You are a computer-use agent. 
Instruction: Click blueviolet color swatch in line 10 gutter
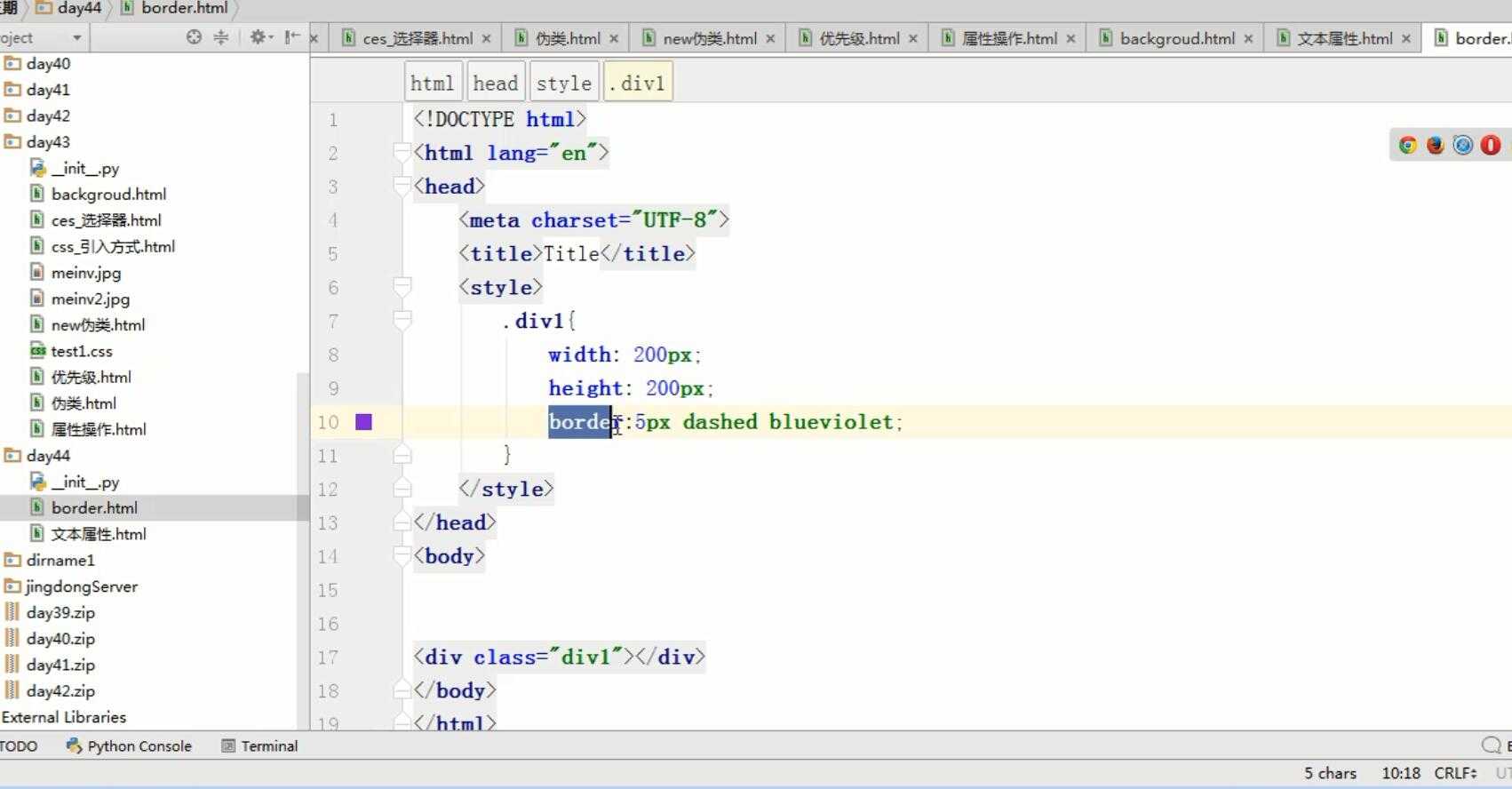[363, 422]
